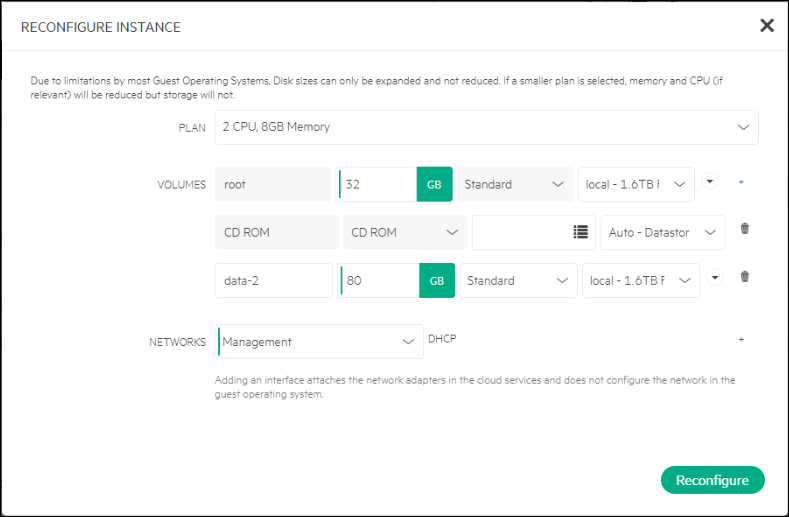Screen dimensions: 789x517
Task: Edit the data-2 volume name
Action: click(273, 280)
